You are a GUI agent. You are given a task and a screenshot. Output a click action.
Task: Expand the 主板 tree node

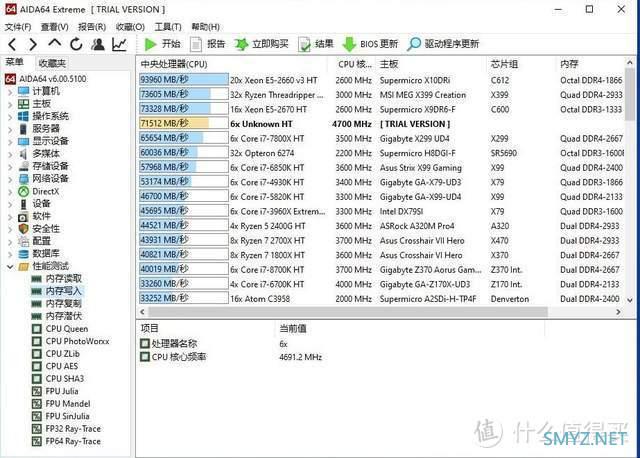coord(10,104)
